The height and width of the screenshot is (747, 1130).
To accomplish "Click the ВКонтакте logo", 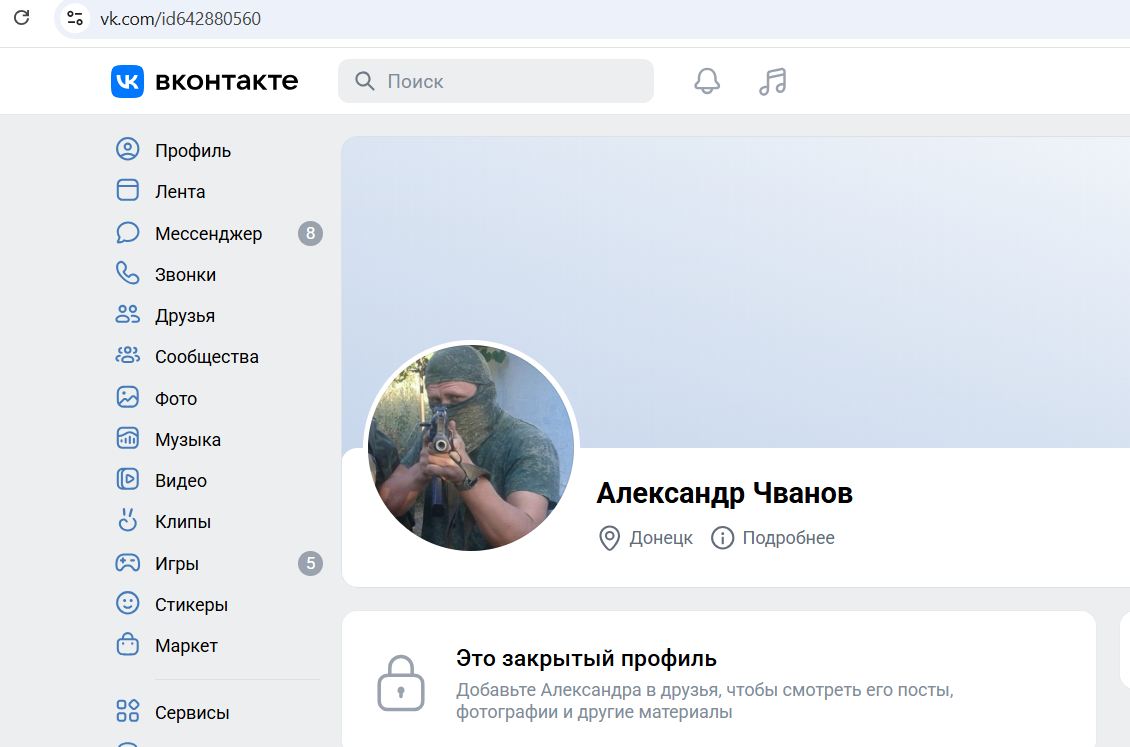I will [x=204, y=81].
